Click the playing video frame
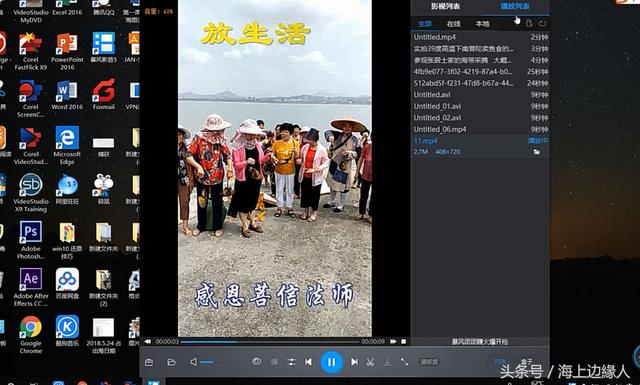This screenshot has height=385, width=640. (275, 168)
